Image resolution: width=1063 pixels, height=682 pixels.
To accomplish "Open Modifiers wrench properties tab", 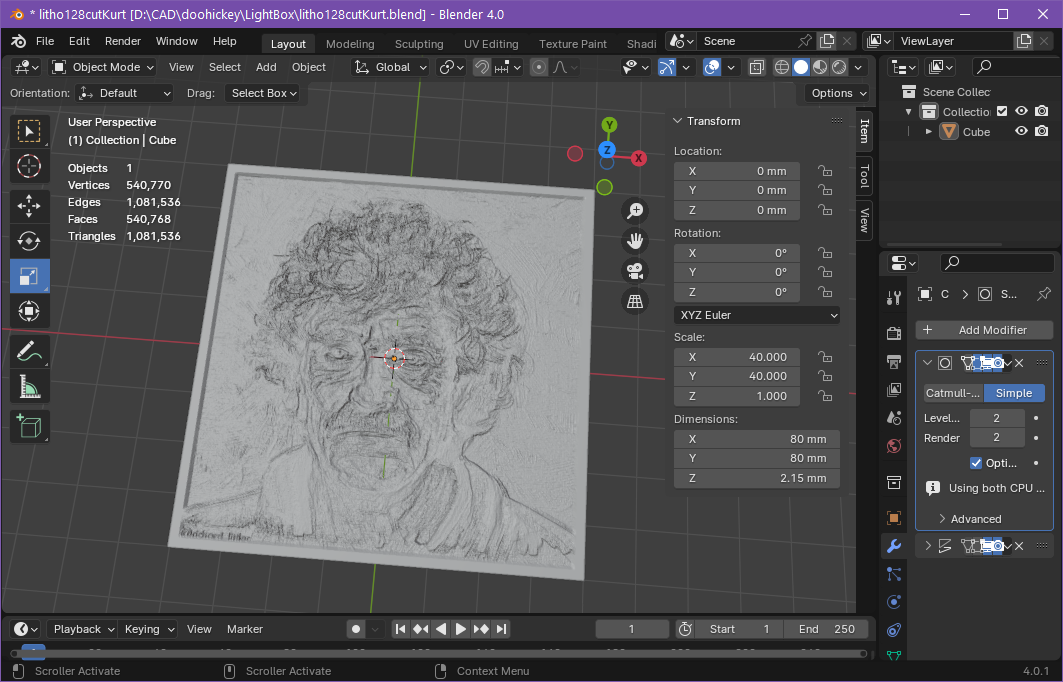I will [x=894, y=546].
